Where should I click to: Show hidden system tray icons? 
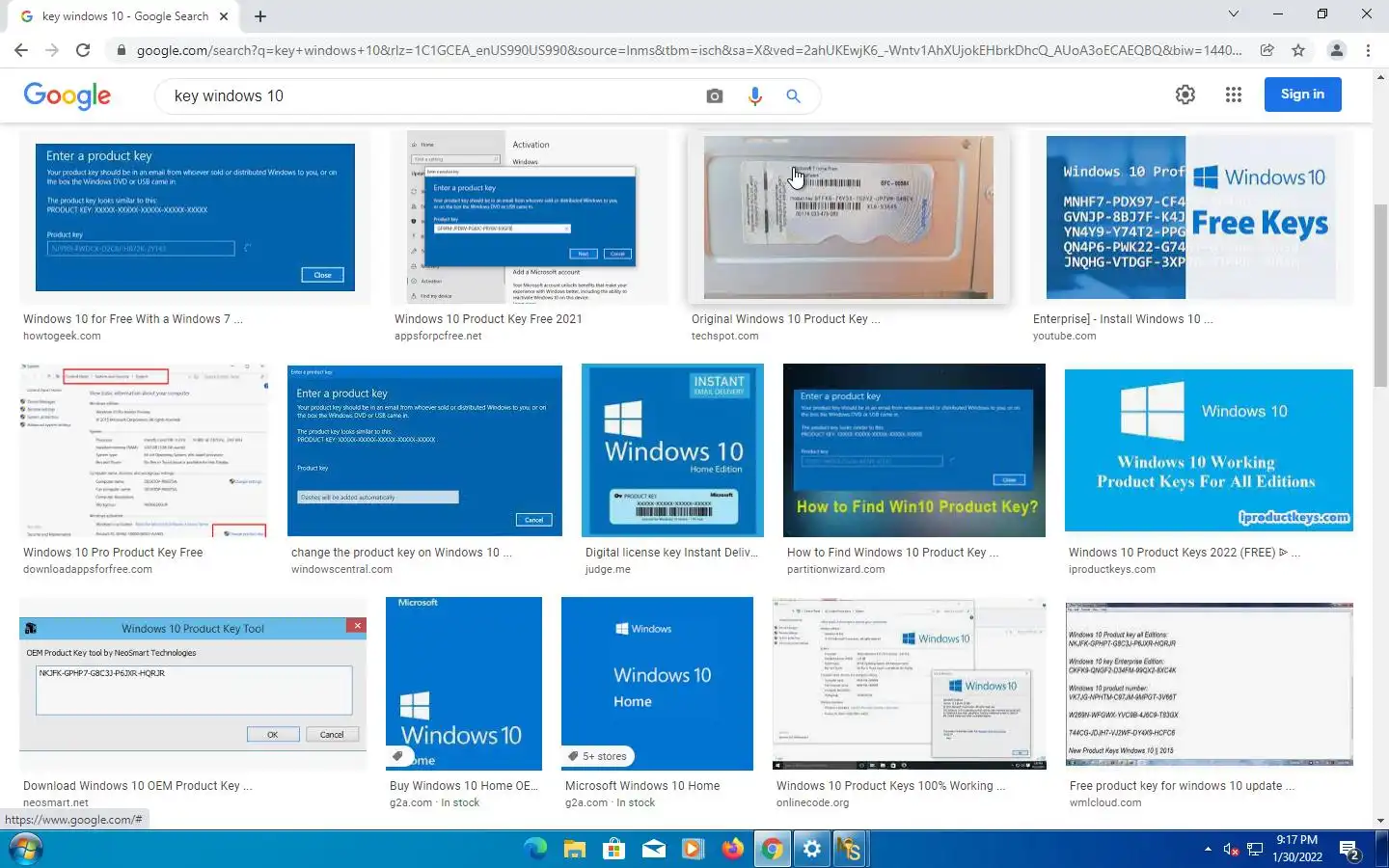click(x=1208, y=849)
